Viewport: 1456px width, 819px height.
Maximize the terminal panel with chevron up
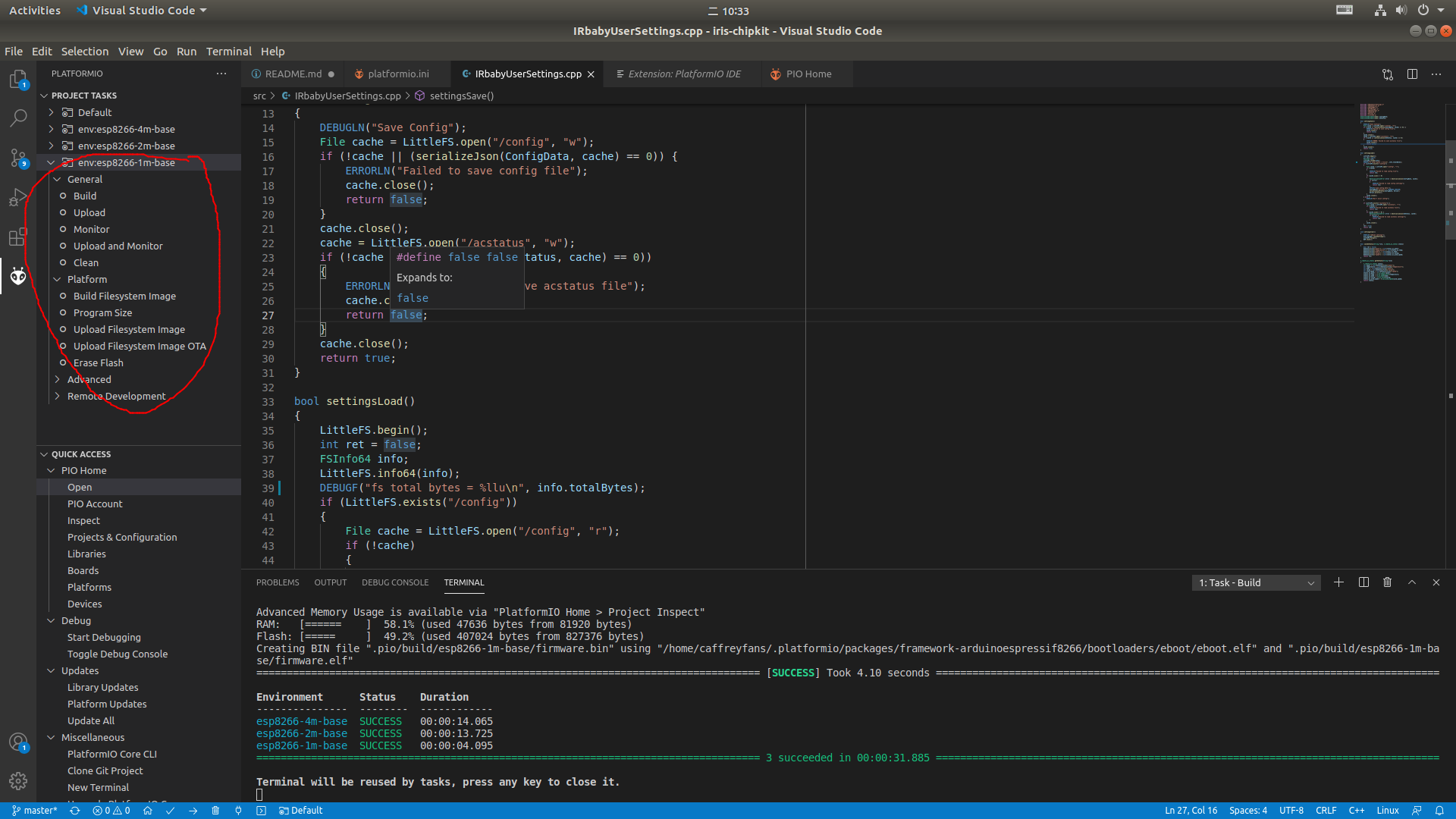(x=1412, y=582)
